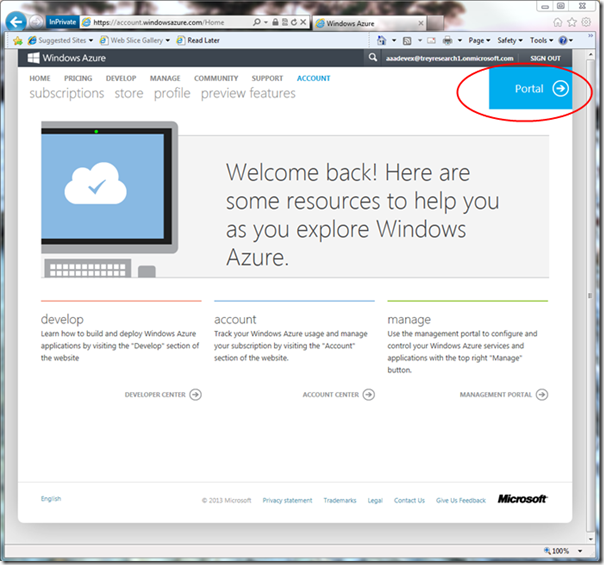The height and width of the screenshot is (565, 604).
Task: Open the DEVELOP navigation item
Action: click(x=121, y=78)
